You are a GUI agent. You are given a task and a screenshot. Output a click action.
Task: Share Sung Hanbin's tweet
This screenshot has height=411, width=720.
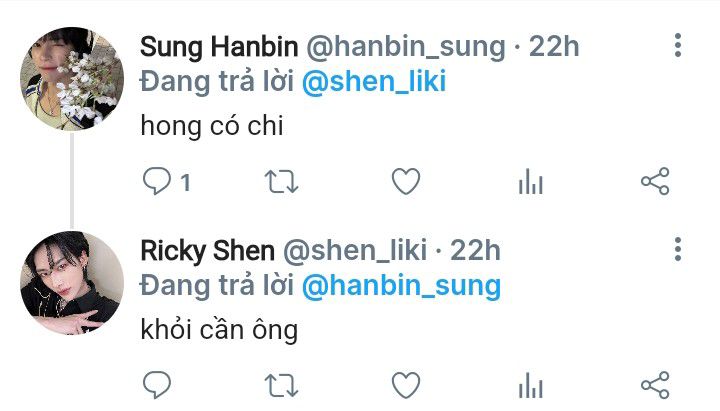click(x=655, y=181)
